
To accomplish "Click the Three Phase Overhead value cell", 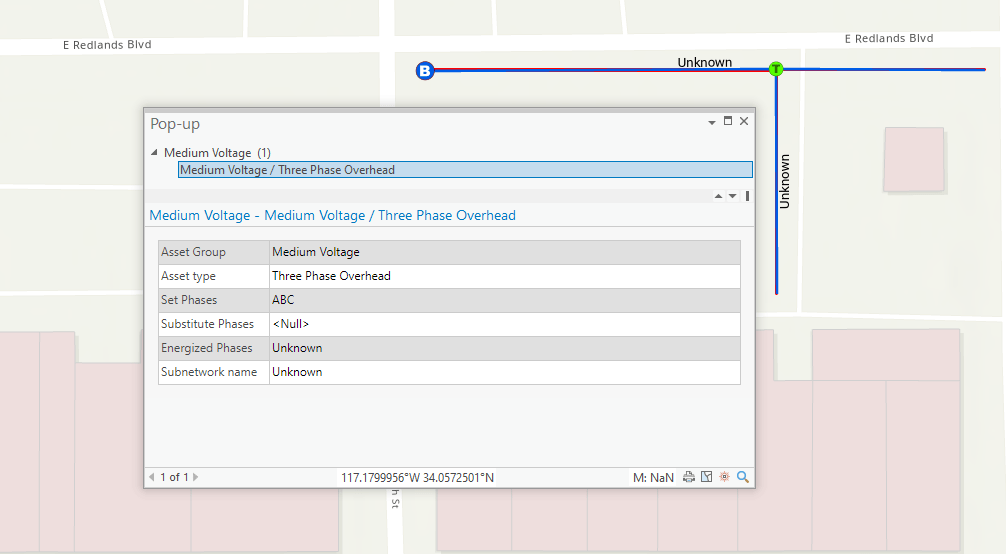I will point(504,276).
